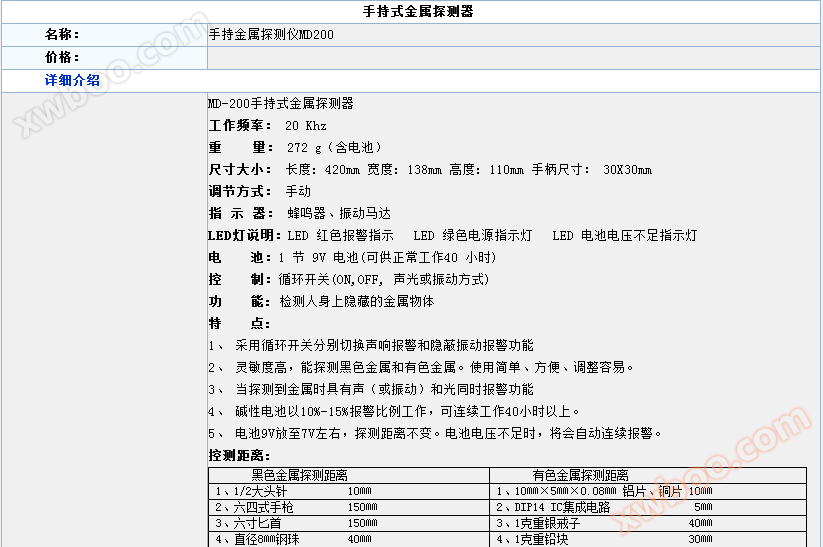Select the product name 手持金属探测仪MD200
823x547 pixels.
click(x=271, y=35)
